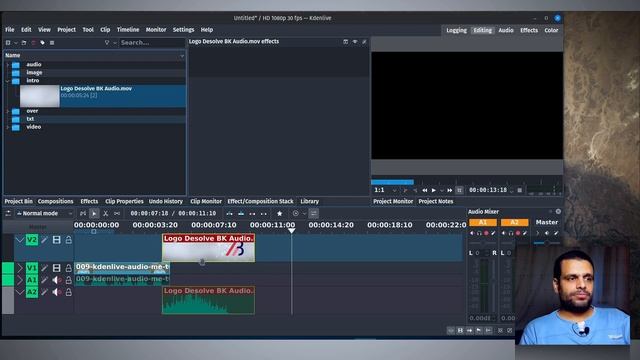Click the create folder icon in bin
Screen dimensions: 640x360
coord(24,42)
